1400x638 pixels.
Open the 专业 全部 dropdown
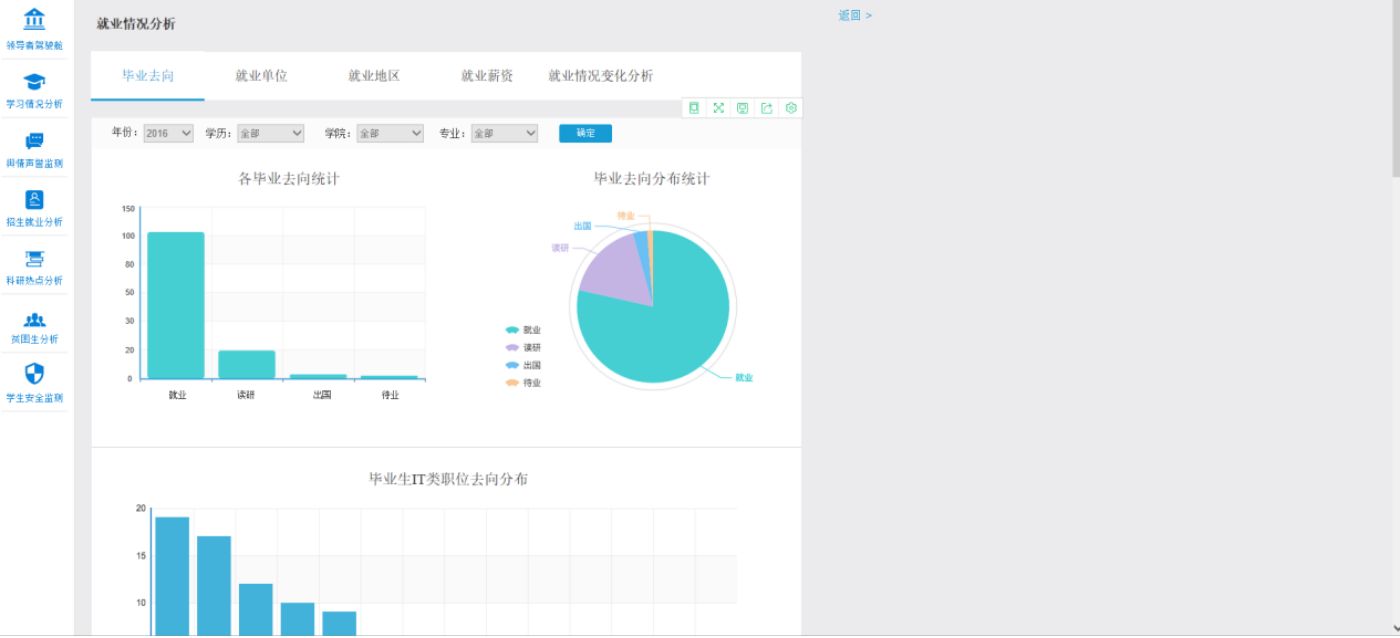click(505, 133)
